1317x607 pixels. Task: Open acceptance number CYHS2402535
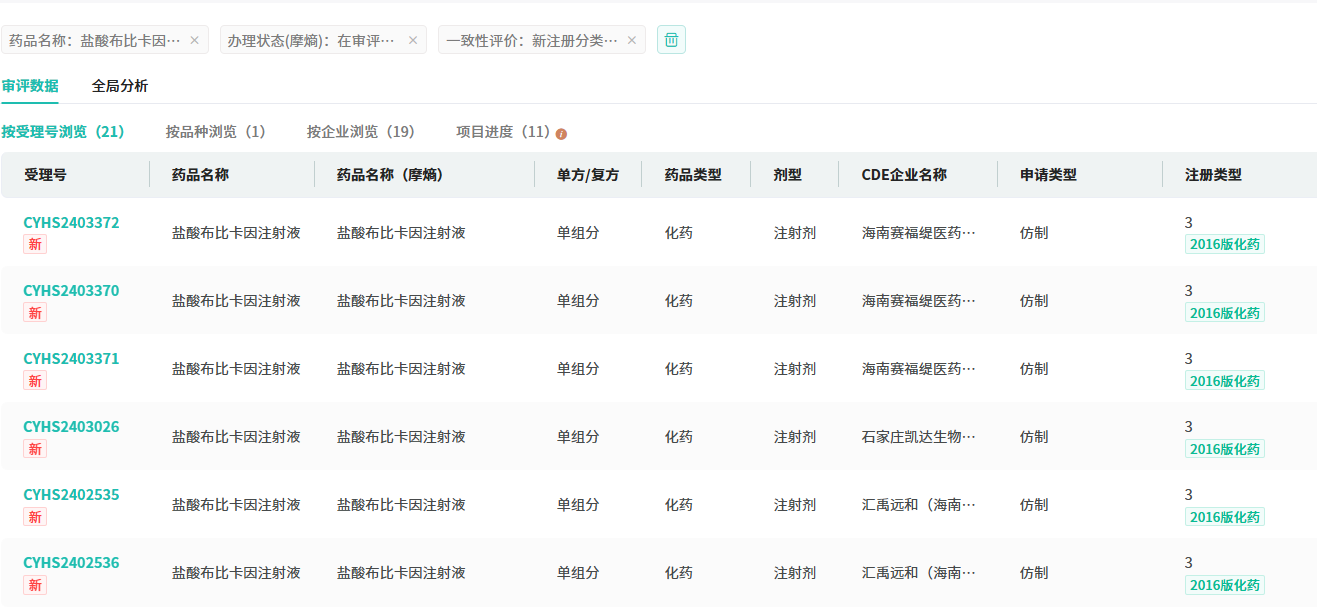click(x=71, y=495)
